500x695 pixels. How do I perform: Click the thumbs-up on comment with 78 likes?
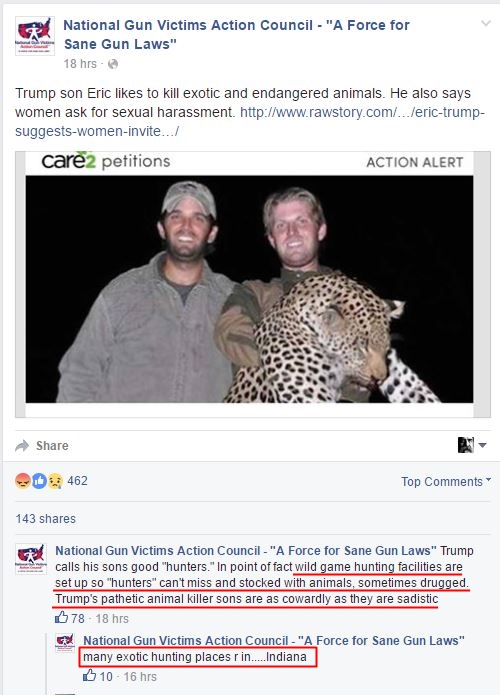(62, 617)
